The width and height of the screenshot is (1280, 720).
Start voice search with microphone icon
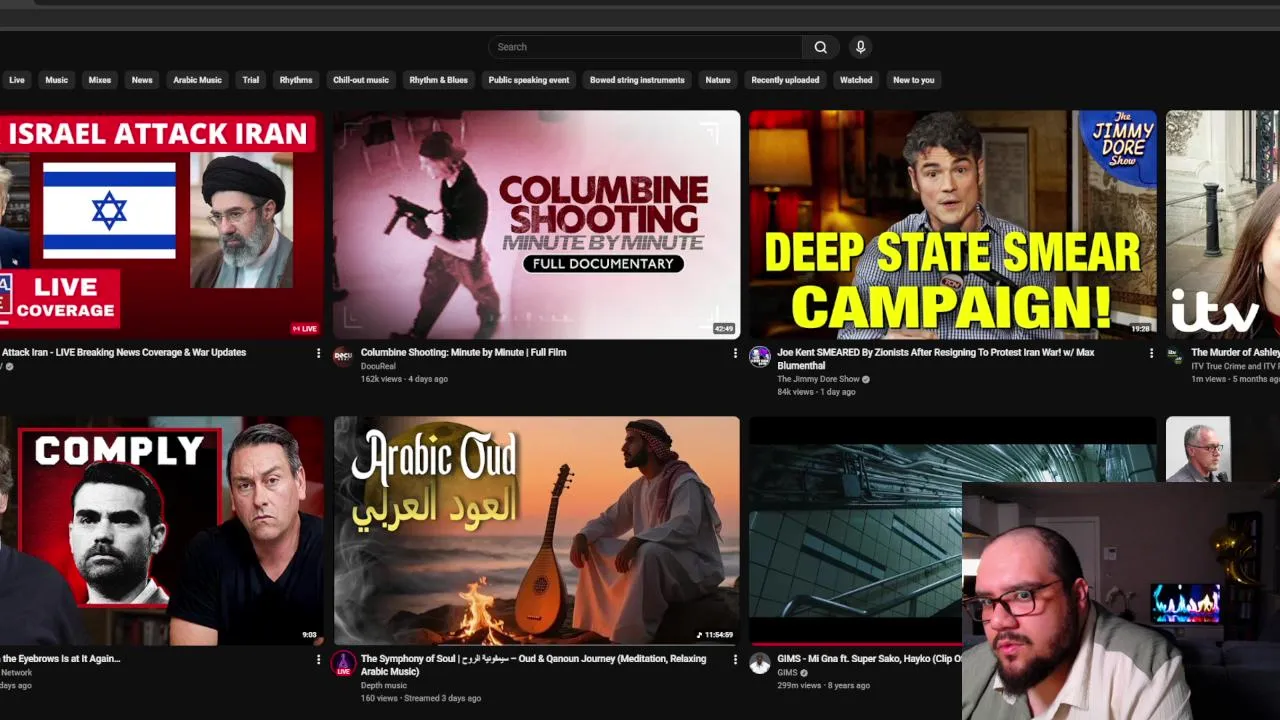click(860, 47)
